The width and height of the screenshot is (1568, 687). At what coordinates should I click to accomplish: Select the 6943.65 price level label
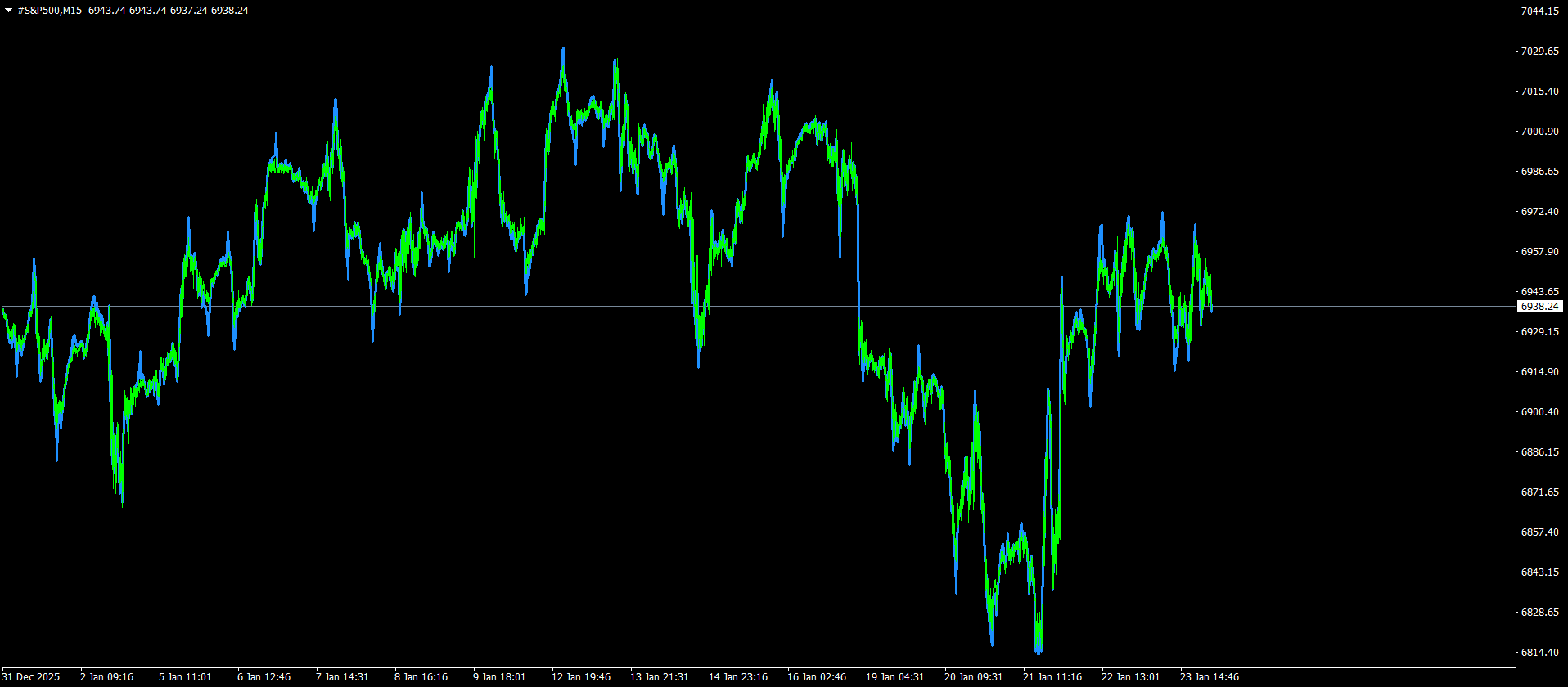1539,292
